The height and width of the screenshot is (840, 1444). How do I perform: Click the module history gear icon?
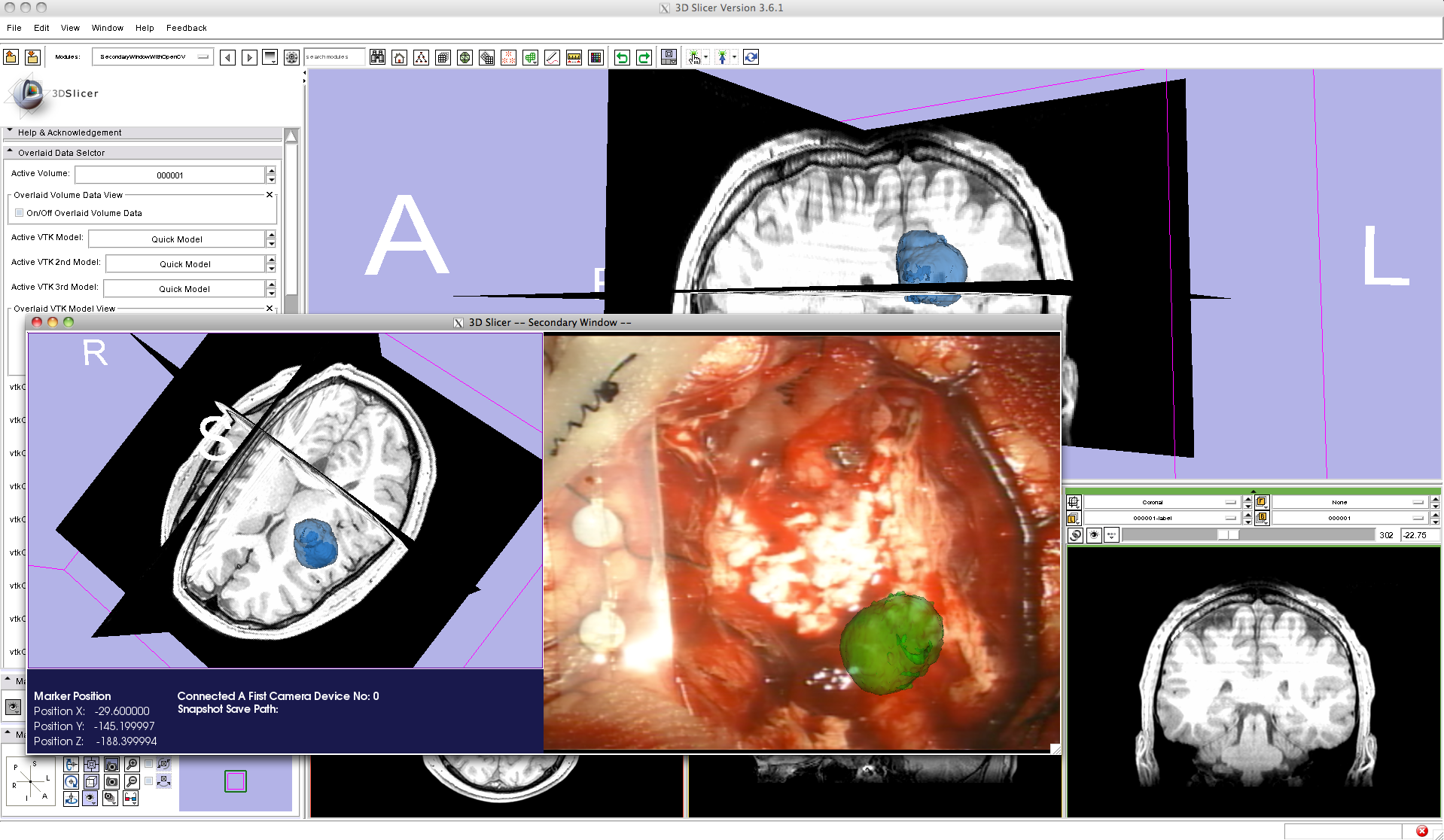tap(291, 57)
